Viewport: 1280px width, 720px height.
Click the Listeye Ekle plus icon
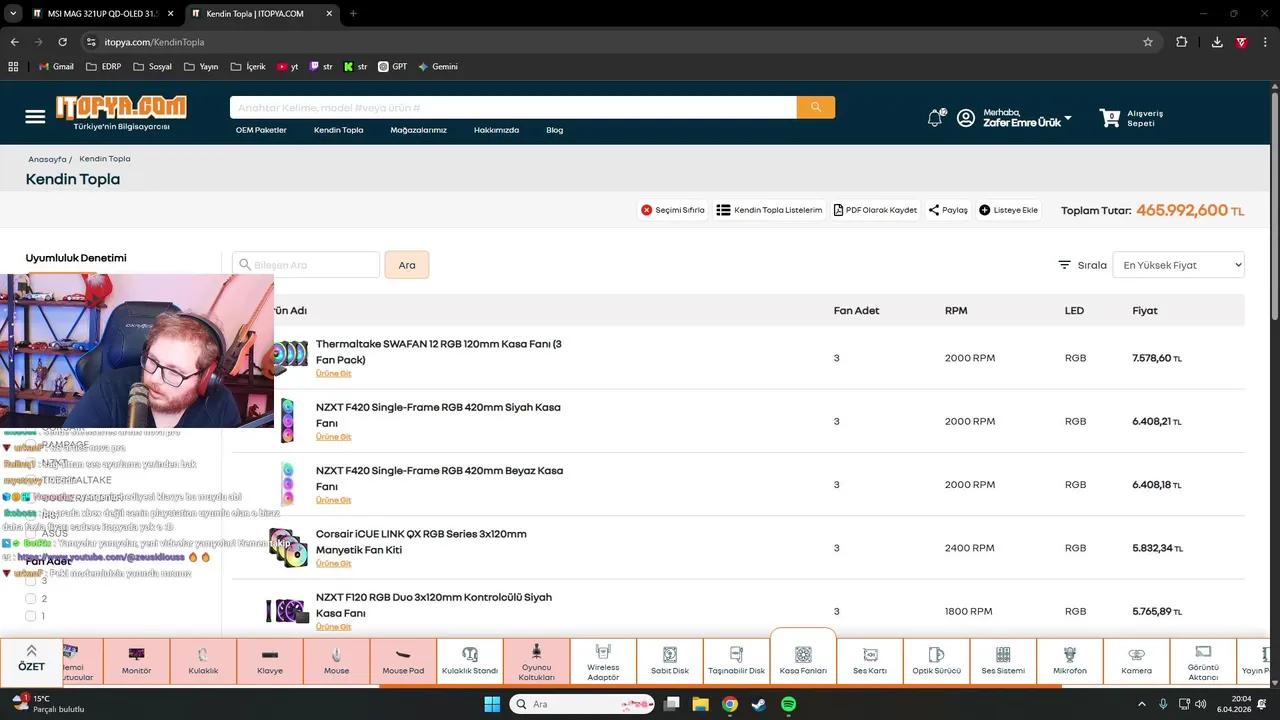[984, 210]
